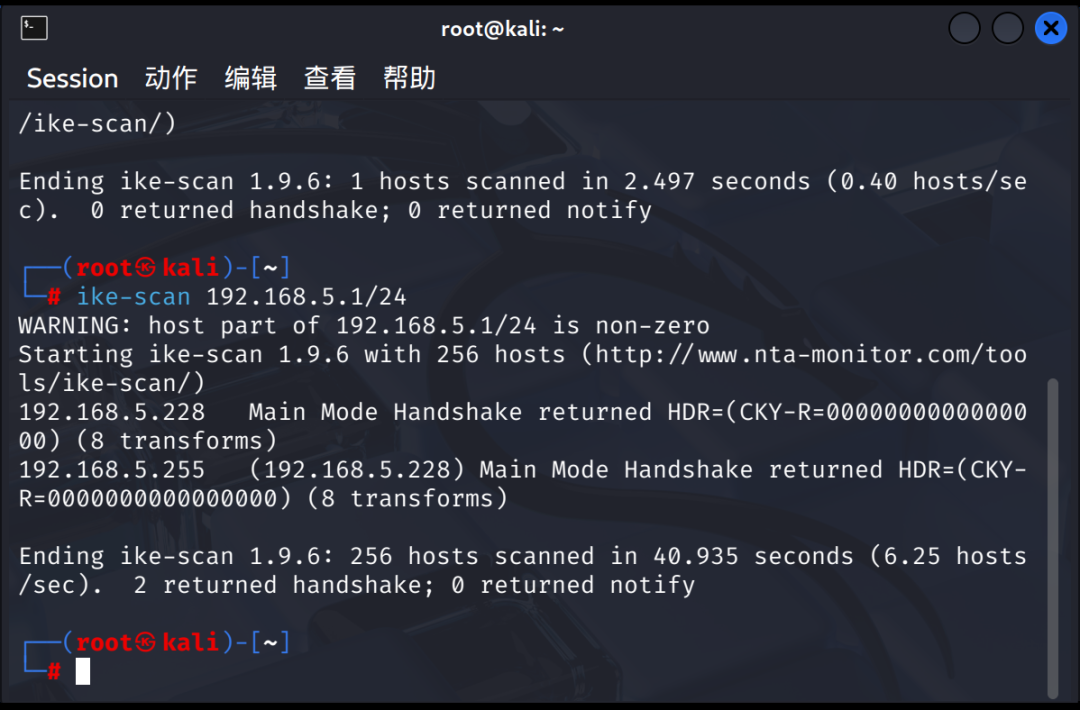Click the WARNING host part message line
This screenshot has width=1080, height=710.
(x=364, y=326)
